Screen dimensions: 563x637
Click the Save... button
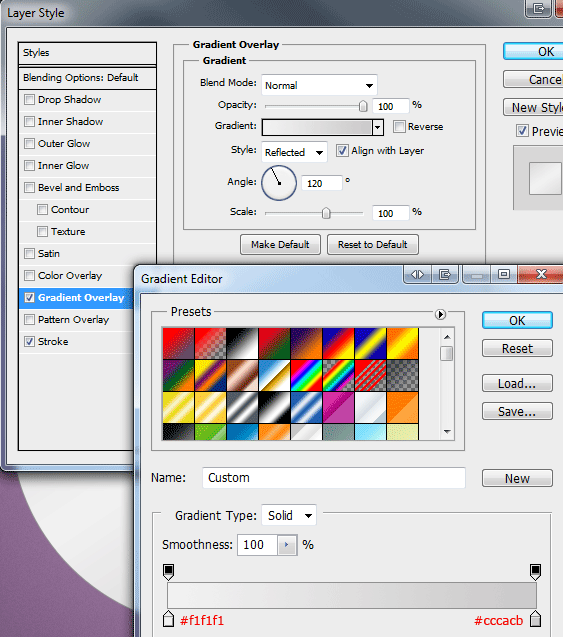517,411
